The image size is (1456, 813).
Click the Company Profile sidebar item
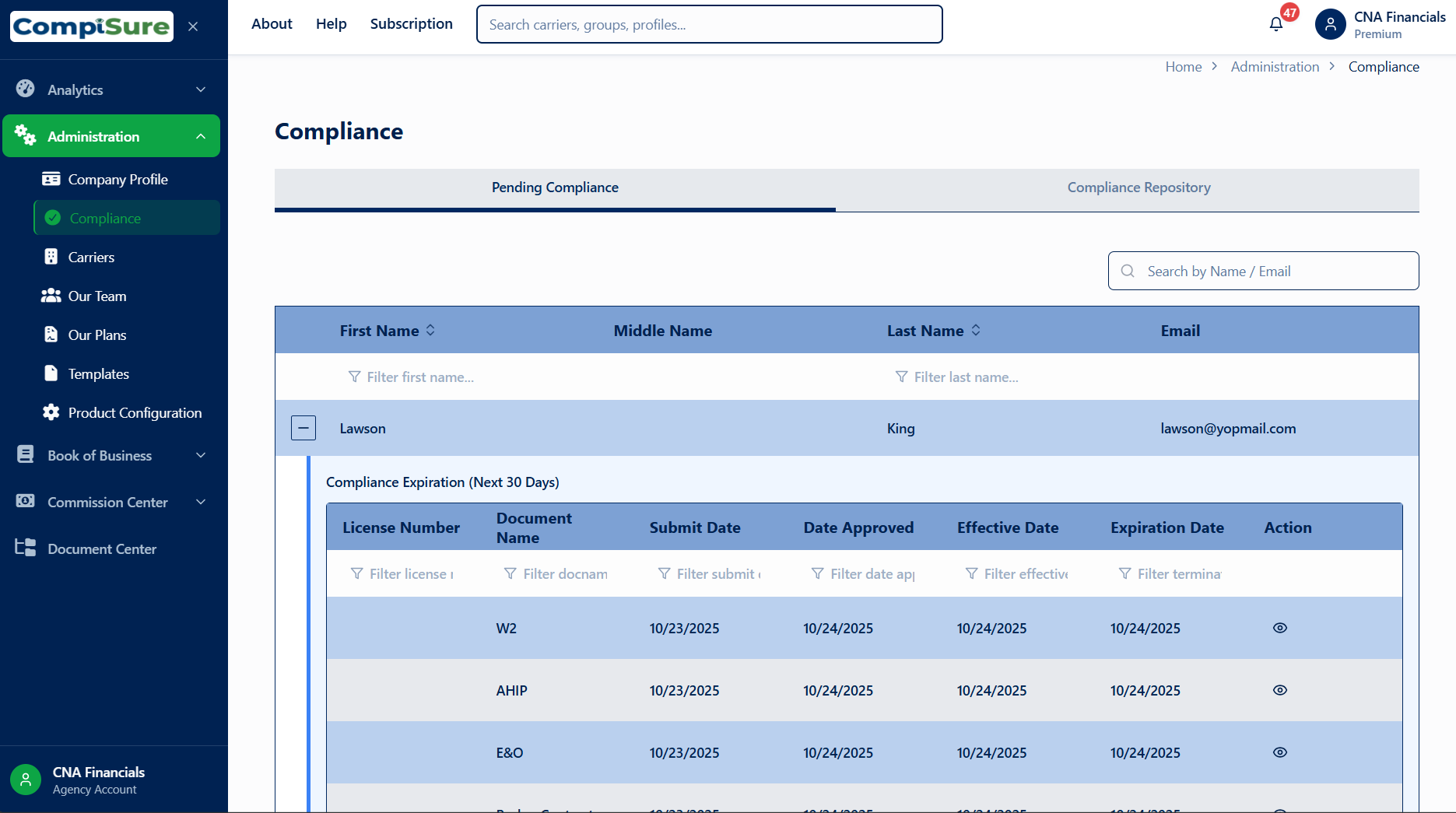click(118, 180)
